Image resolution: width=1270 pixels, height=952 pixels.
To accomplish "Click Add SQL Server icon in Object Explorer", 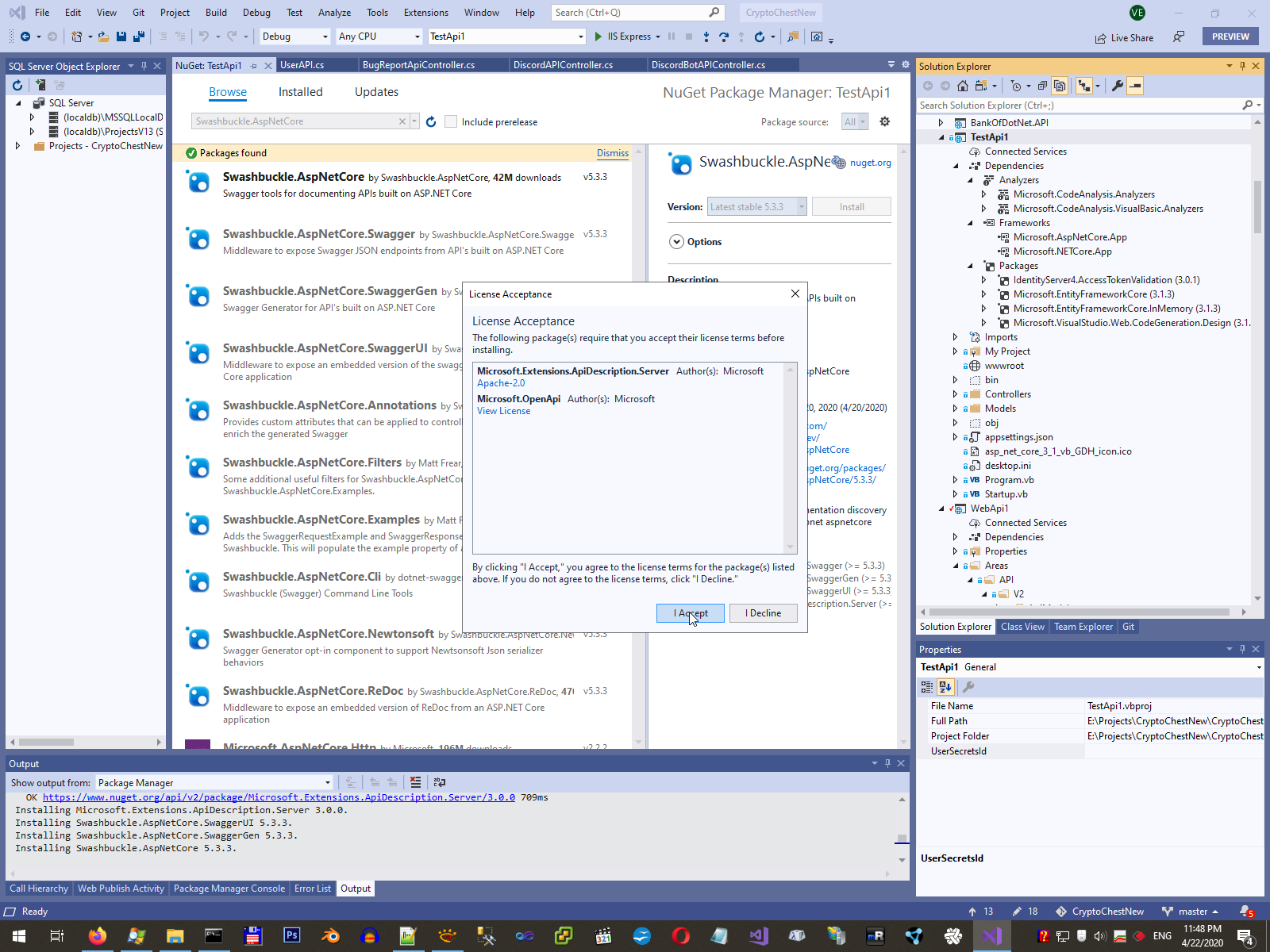I will [x=40, y=85].
